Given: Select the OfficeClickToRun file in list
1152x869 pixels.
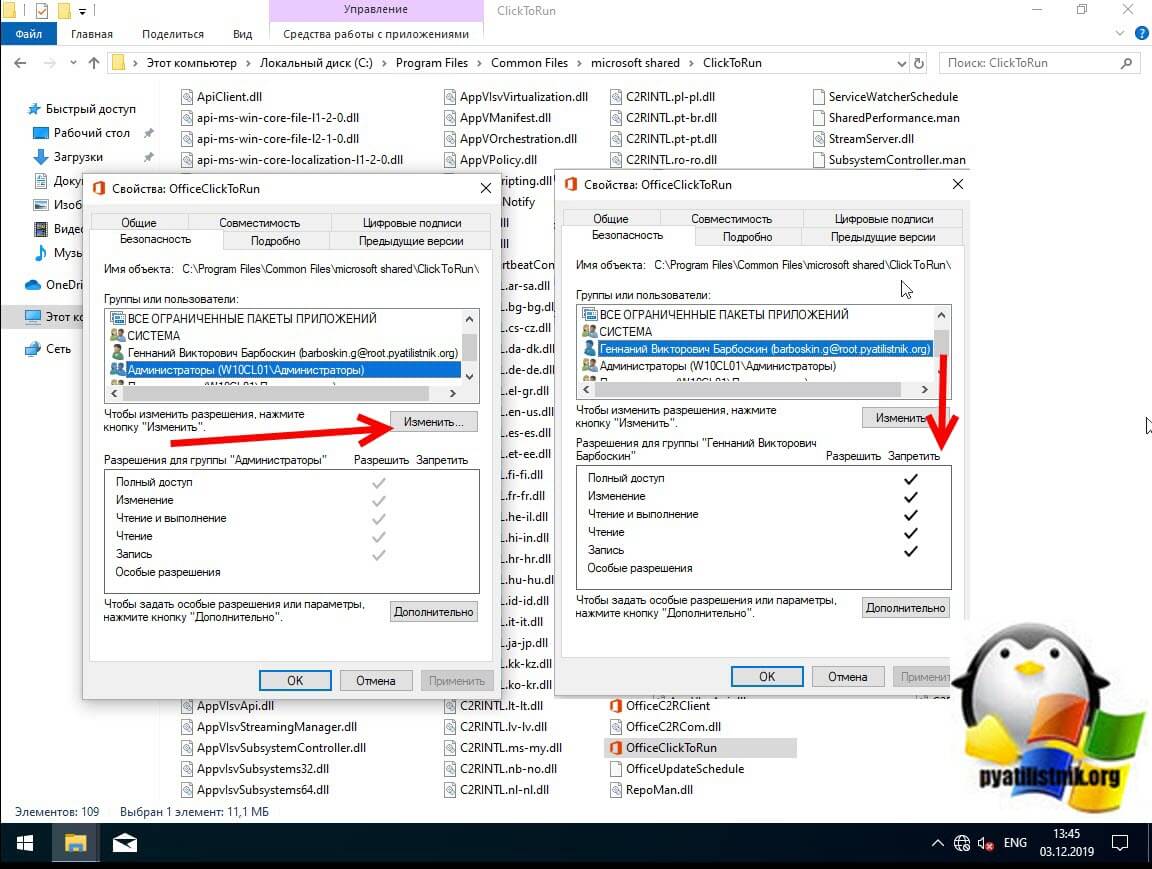Looking at the screenshot, I should pyautogui.click(x=670, y=748).
